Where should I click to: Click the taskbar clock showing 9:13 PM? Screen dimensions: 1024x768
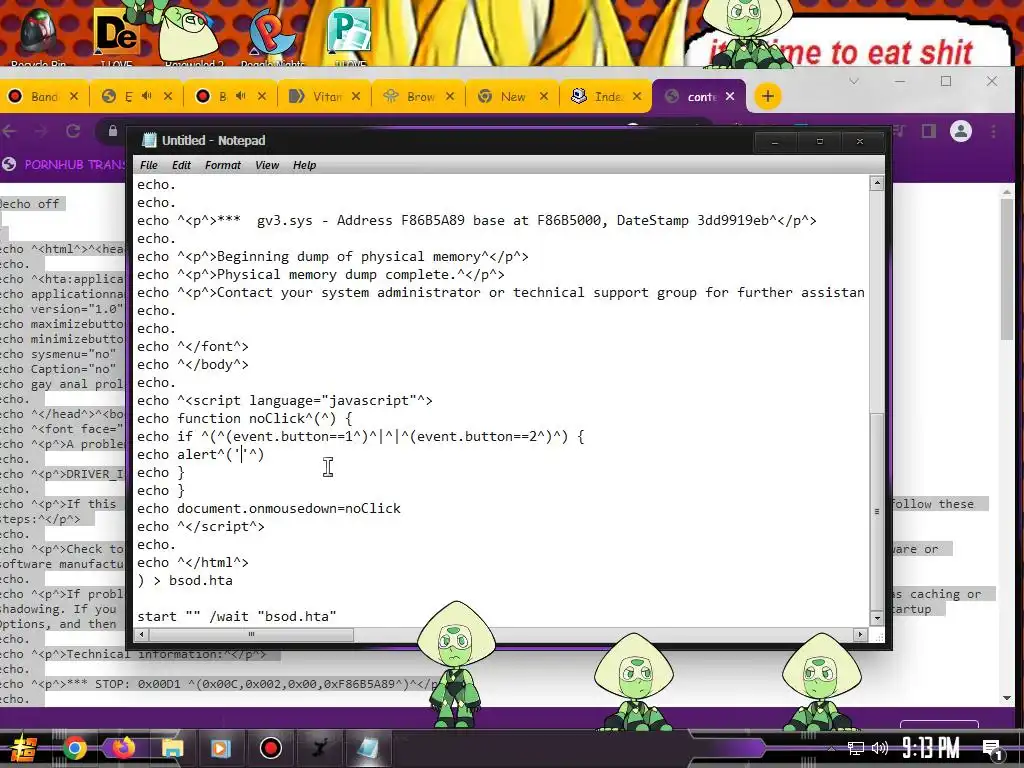pyautogui.click(x=931, y=748)
